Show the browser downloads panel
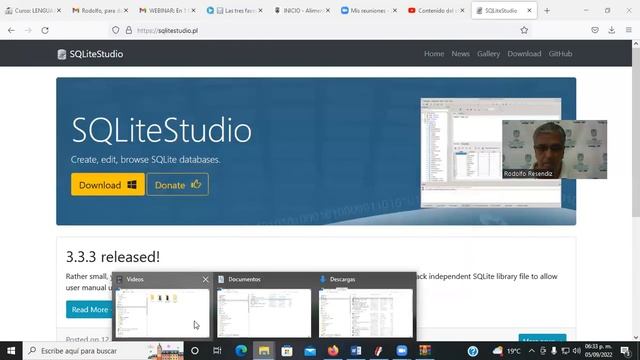 point(611,30)
